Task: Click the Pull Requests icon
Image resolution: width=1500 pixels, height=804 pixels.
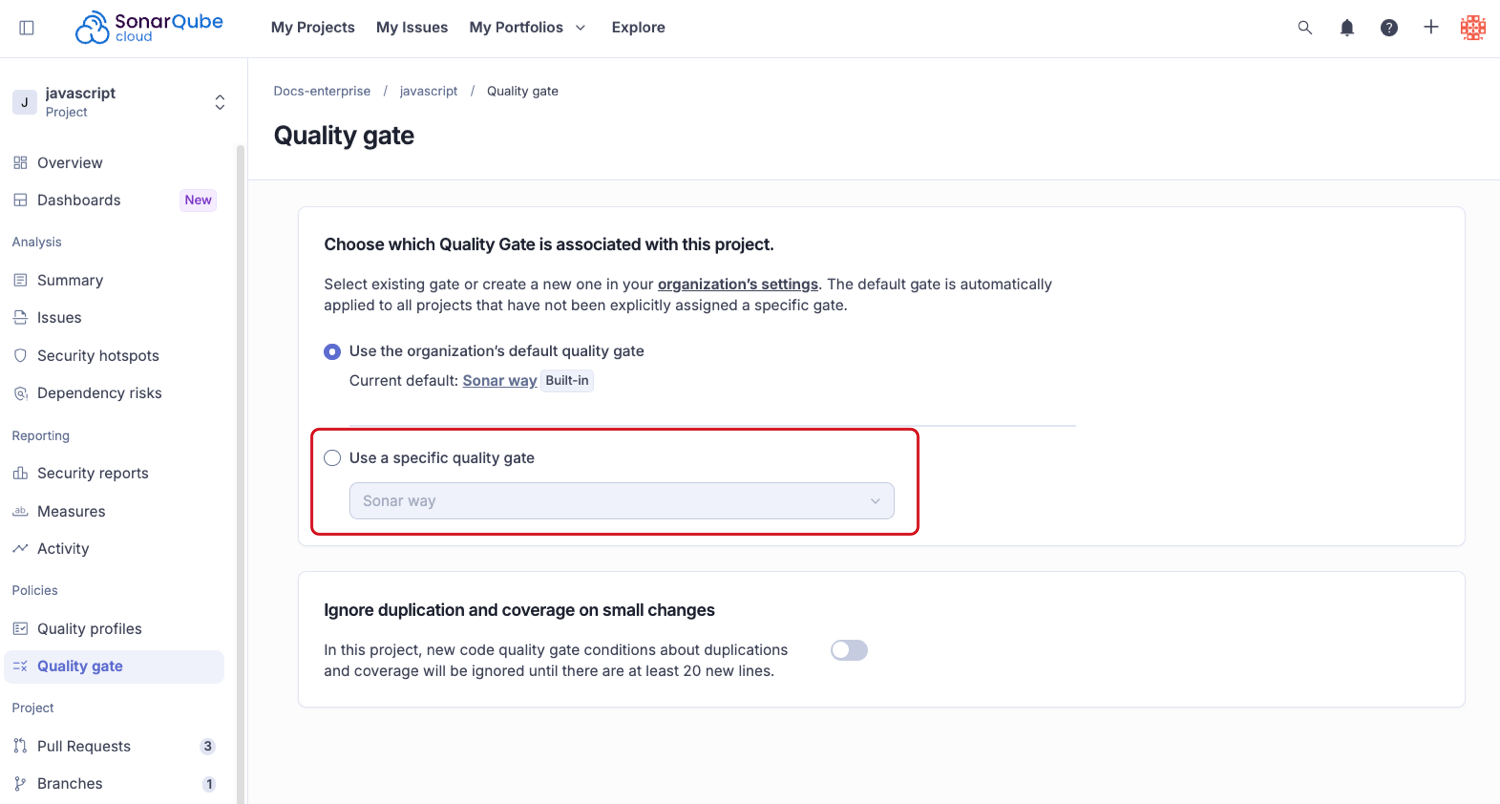Action: 20,746
